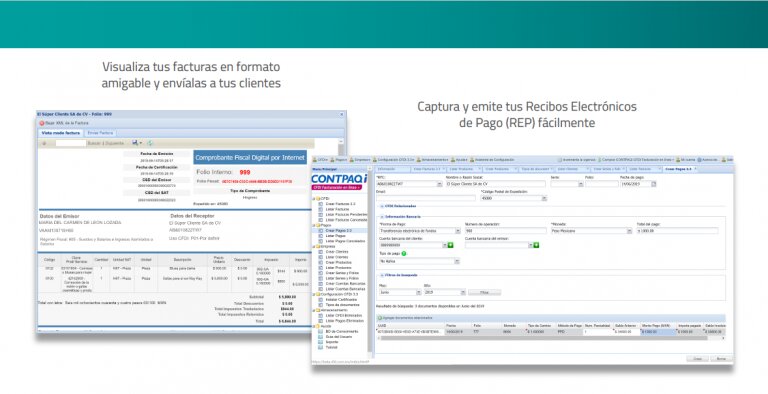Collapse the Ayuda folder in the tree
The image size is (768, 394).
coord(314,326)
